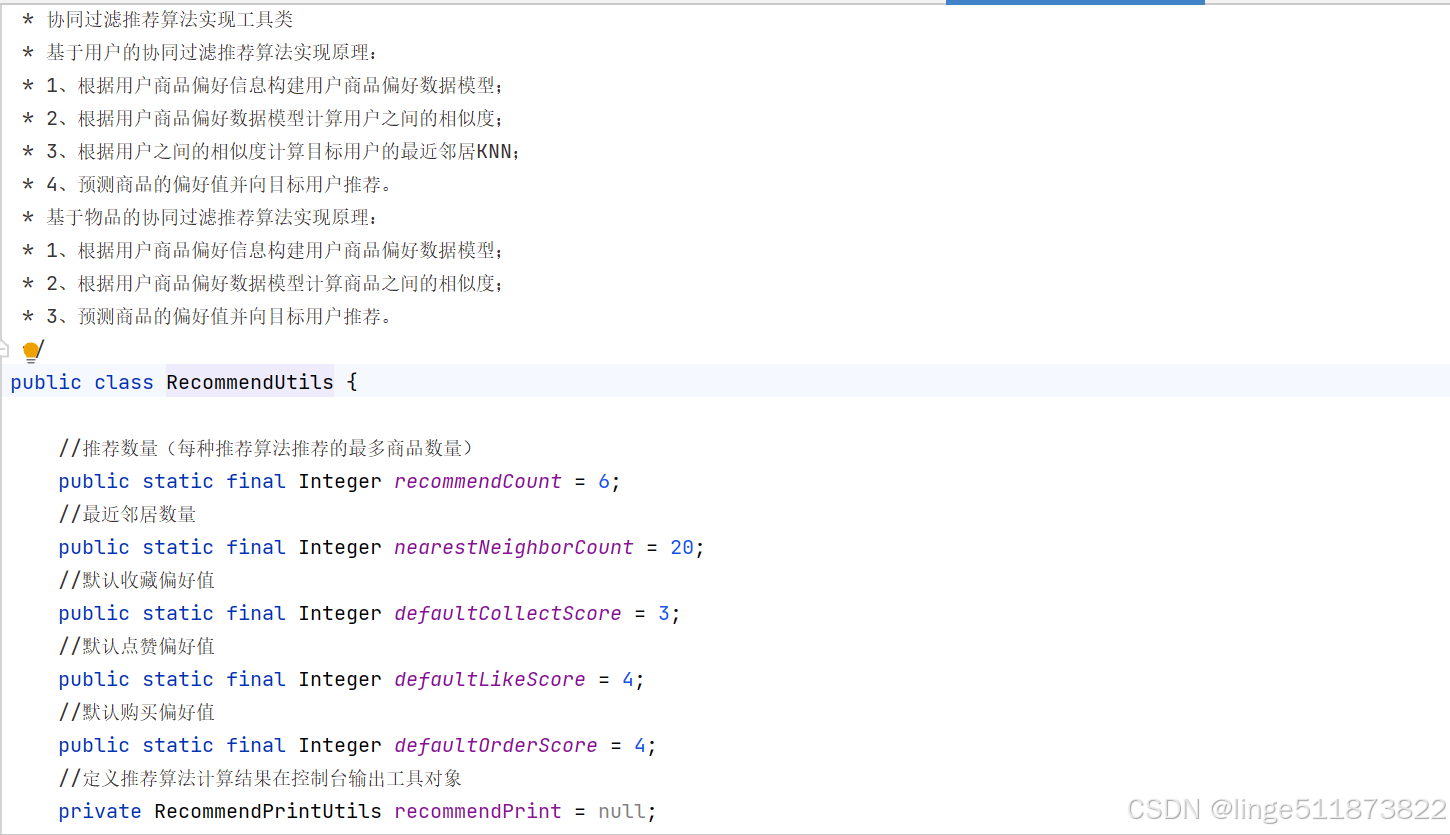Click the comment //默认点赞偏好值
1450x835 pixels.
[136, 646]
